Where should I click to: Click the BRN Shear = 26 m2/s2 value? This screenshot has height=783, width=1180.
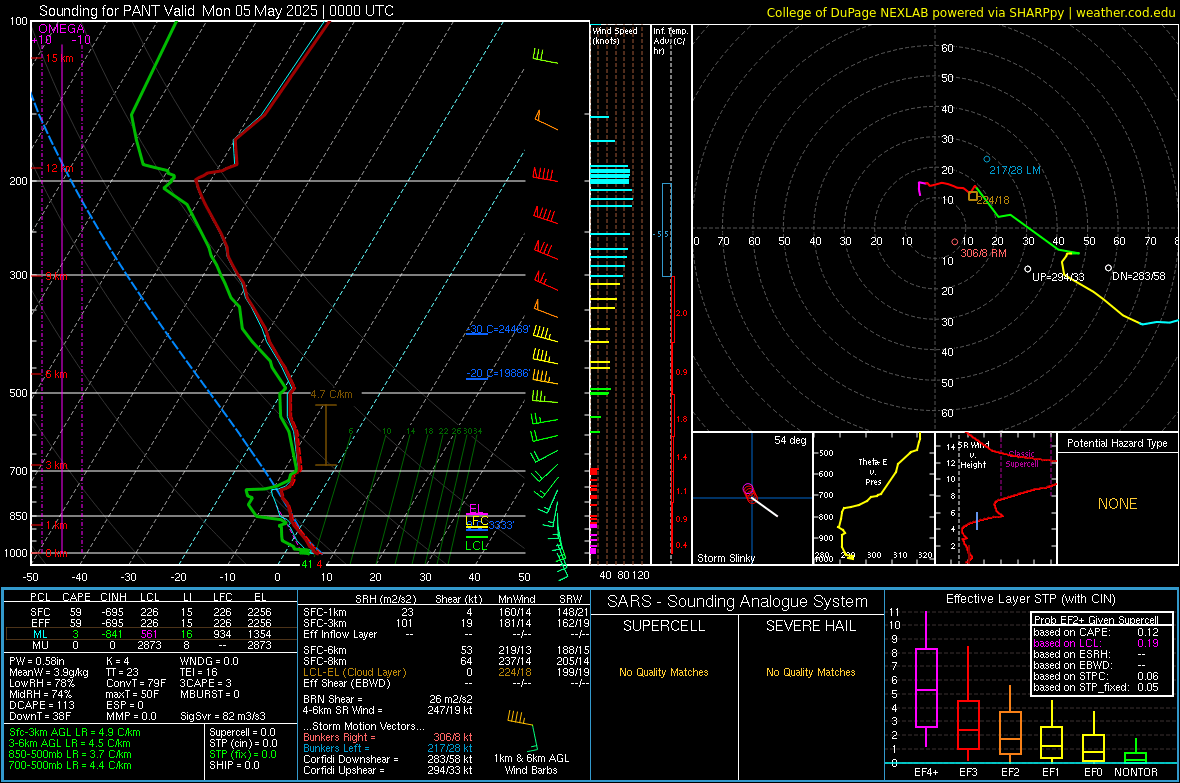(388, 699)
